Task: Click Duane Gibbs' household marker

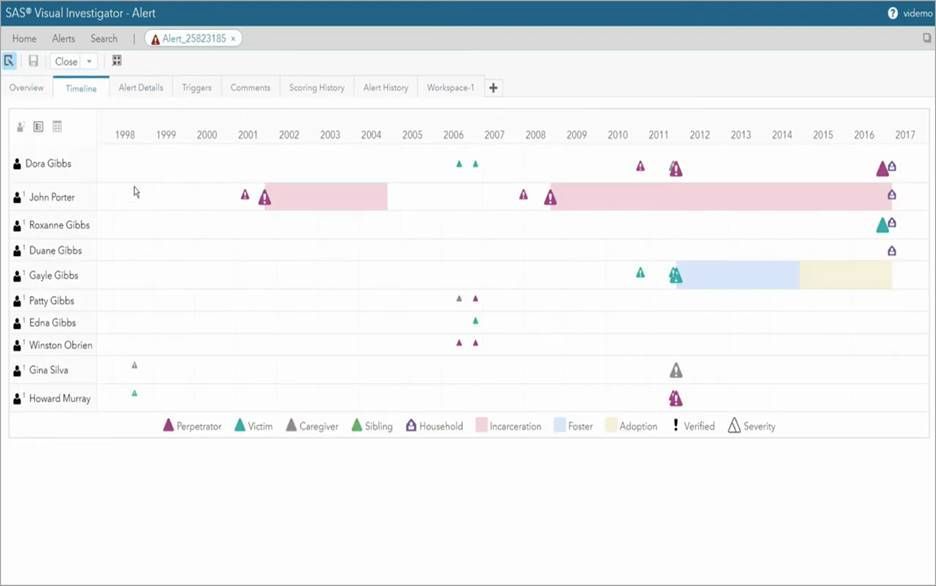Action: [892, 251]
